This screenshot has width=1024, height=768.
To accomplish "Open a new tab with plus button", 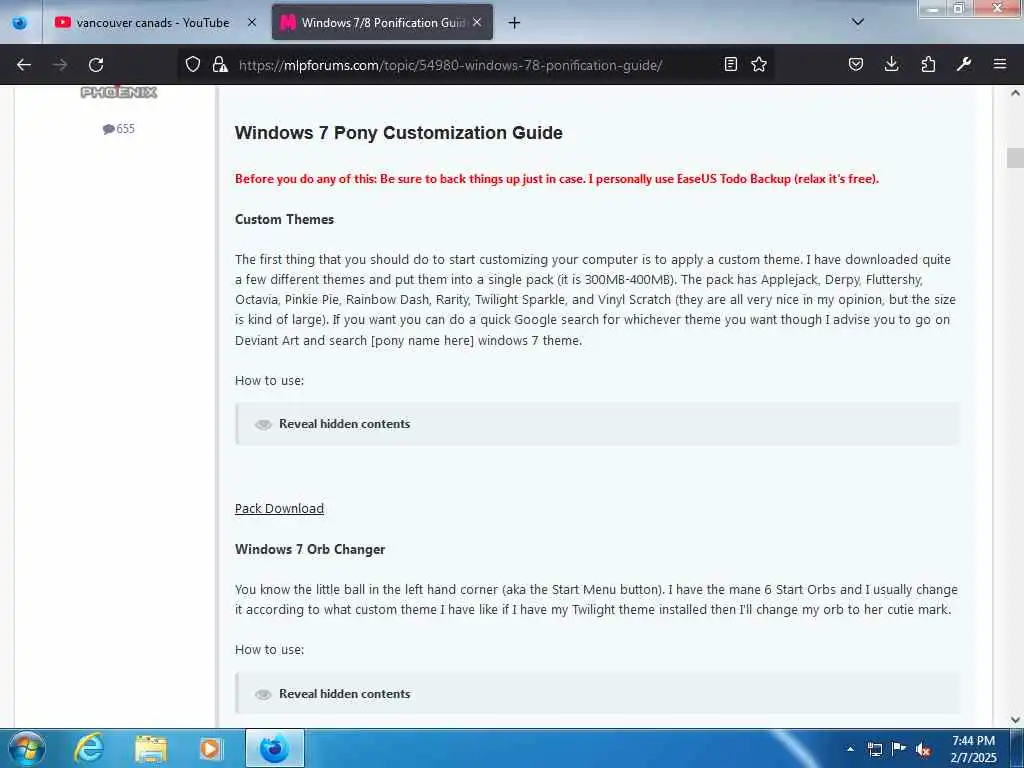I will pos(515,23).
